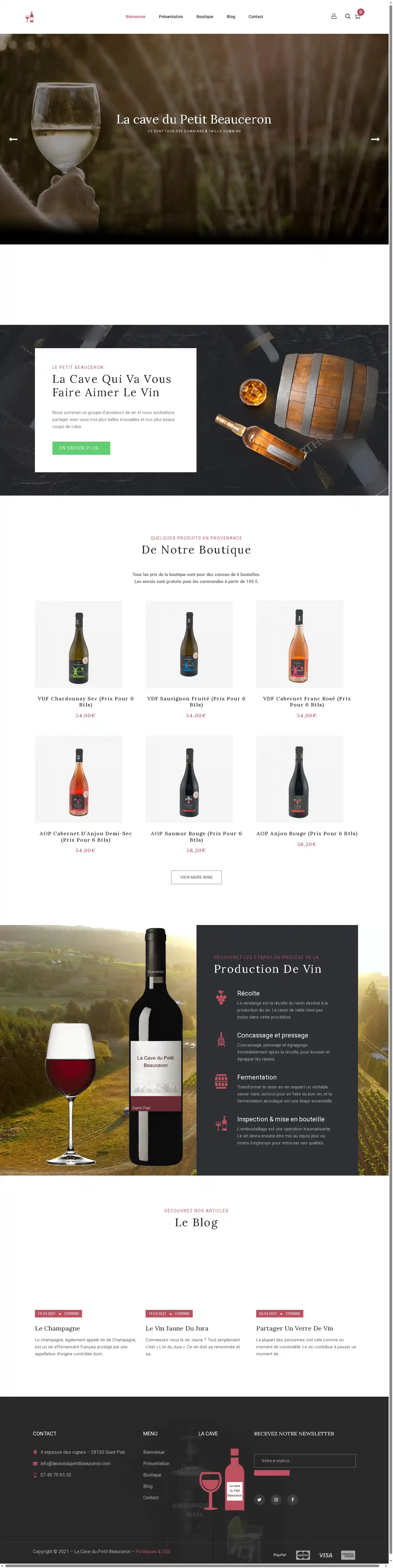Screen dimensions: 393x1568
Task: Open the footer Twitter icon
Action: pos(259,1499)
